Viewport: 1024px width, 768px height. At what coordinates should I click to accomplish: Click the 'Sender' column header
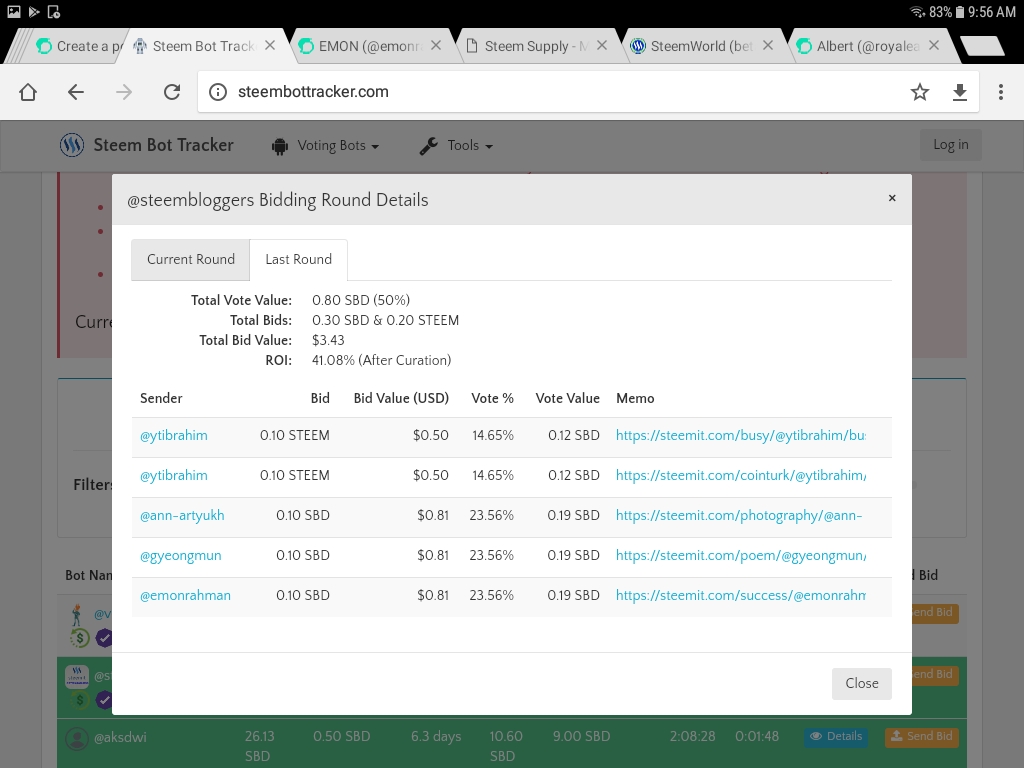click(x=161, y=398)
